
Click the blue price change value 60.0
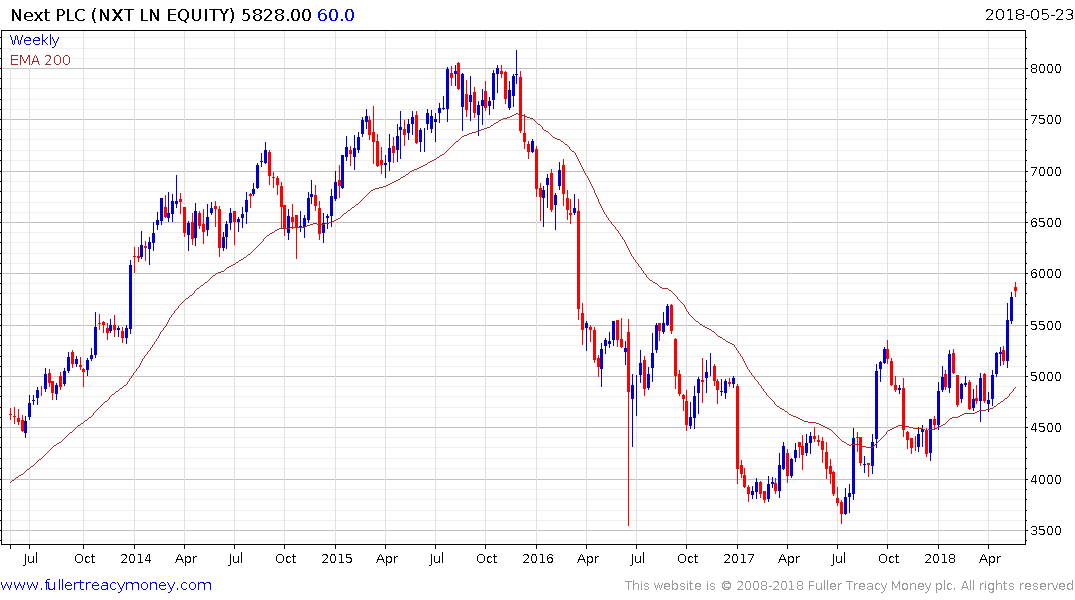tap(336, 15)
